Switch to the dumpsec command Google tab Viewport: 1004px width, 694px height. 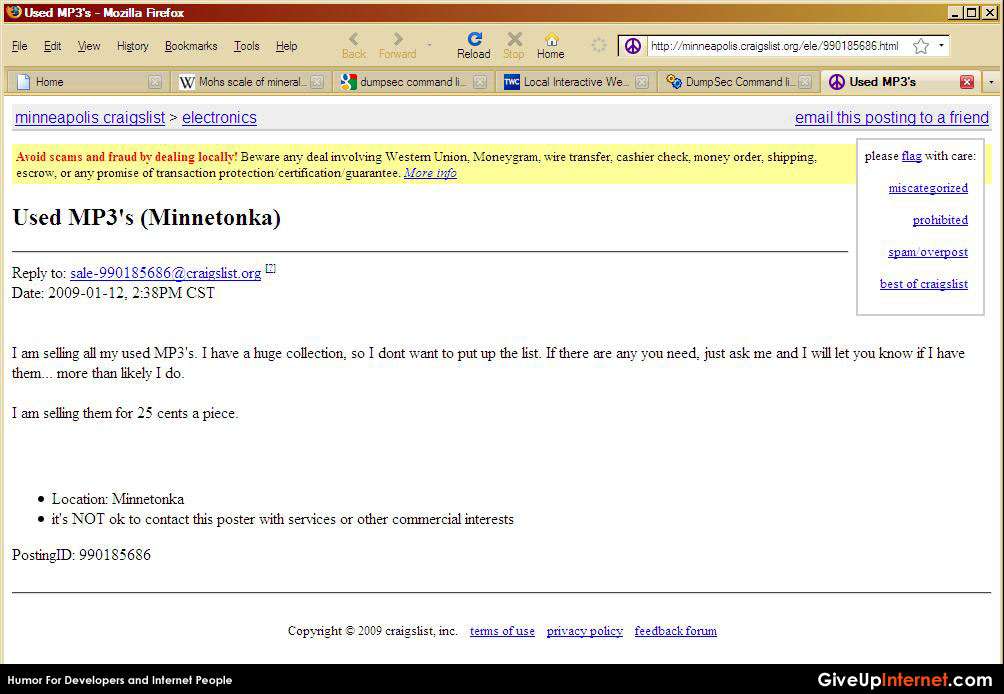pyautogui.click(x=413, y=82)
